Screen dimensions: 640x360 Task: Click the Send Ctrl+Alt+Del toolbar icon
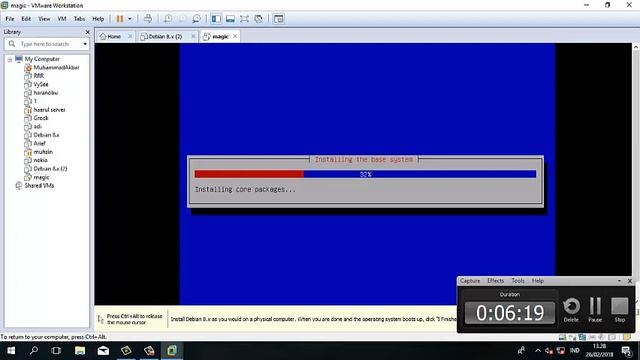tap(148, 19)
